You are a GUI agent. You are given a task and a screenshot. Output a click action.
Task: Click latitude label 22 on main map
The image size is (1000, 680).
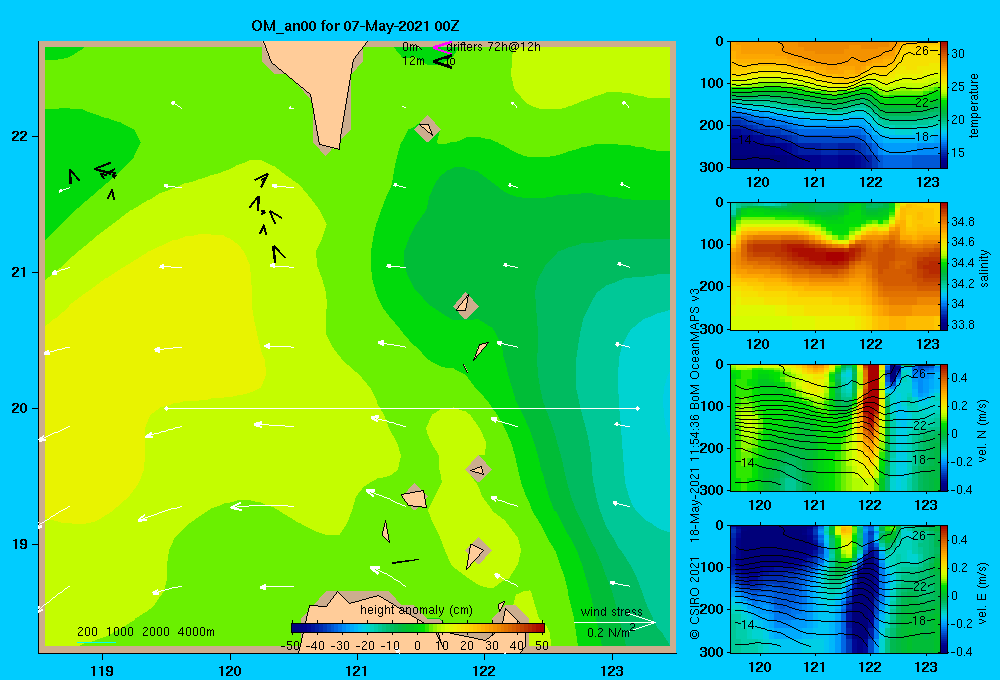click(20, 136)
